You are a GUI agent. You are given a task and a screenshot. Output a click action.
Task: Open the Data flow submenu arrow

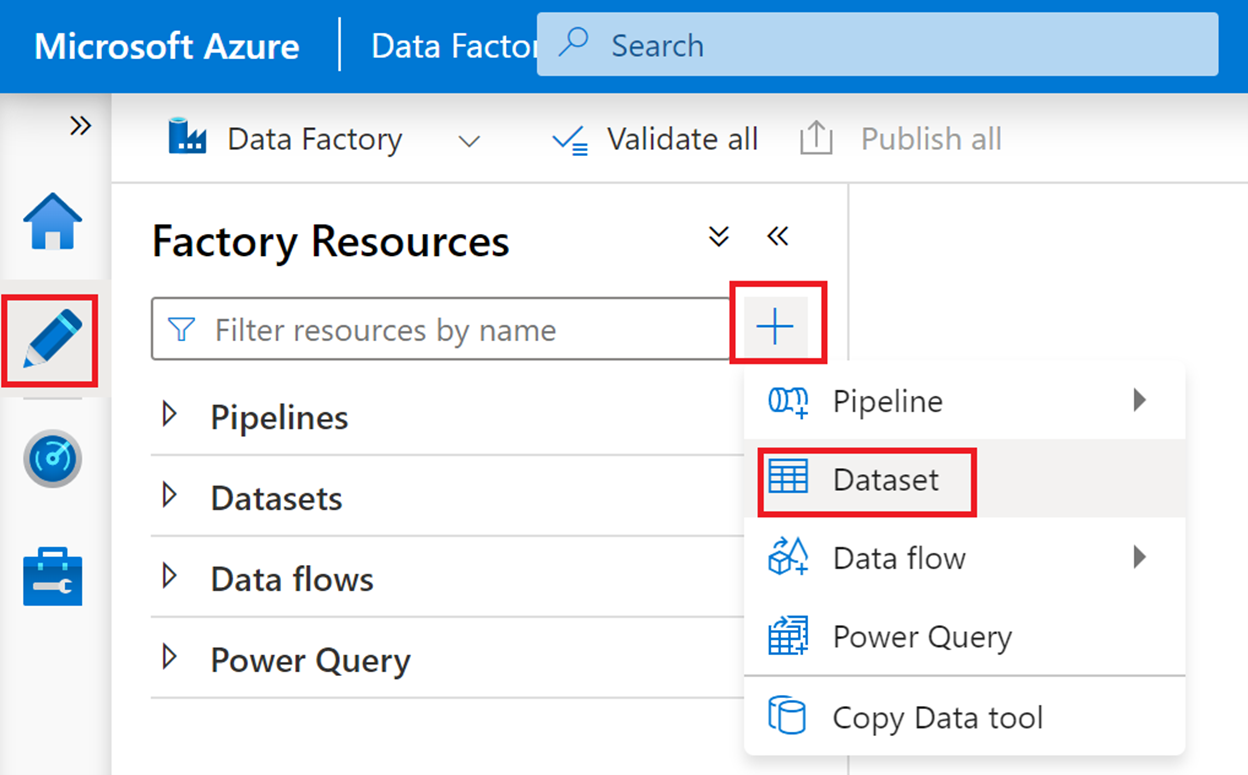coord(1139,557)
